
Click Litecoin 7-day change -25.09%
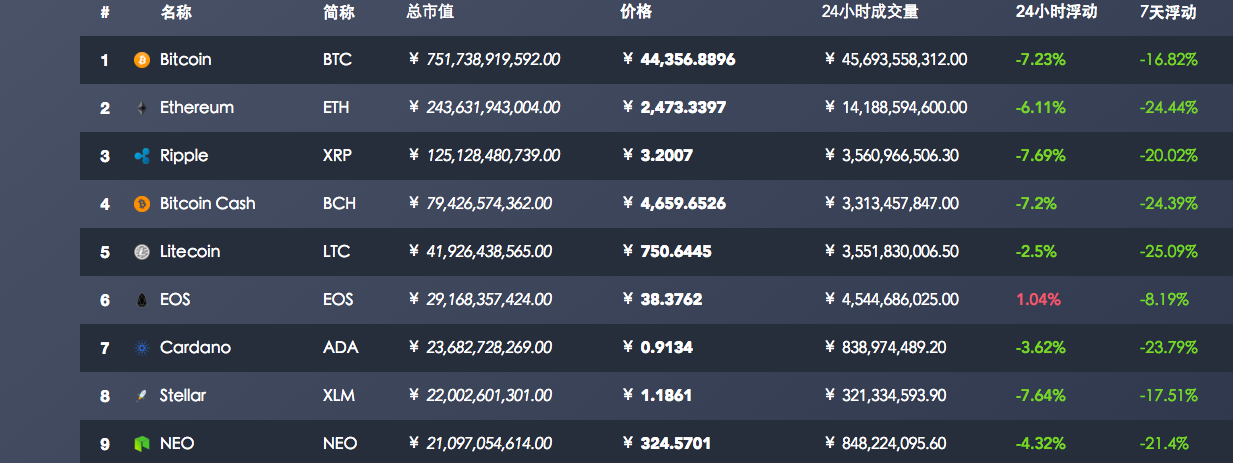pos(1169,252)
